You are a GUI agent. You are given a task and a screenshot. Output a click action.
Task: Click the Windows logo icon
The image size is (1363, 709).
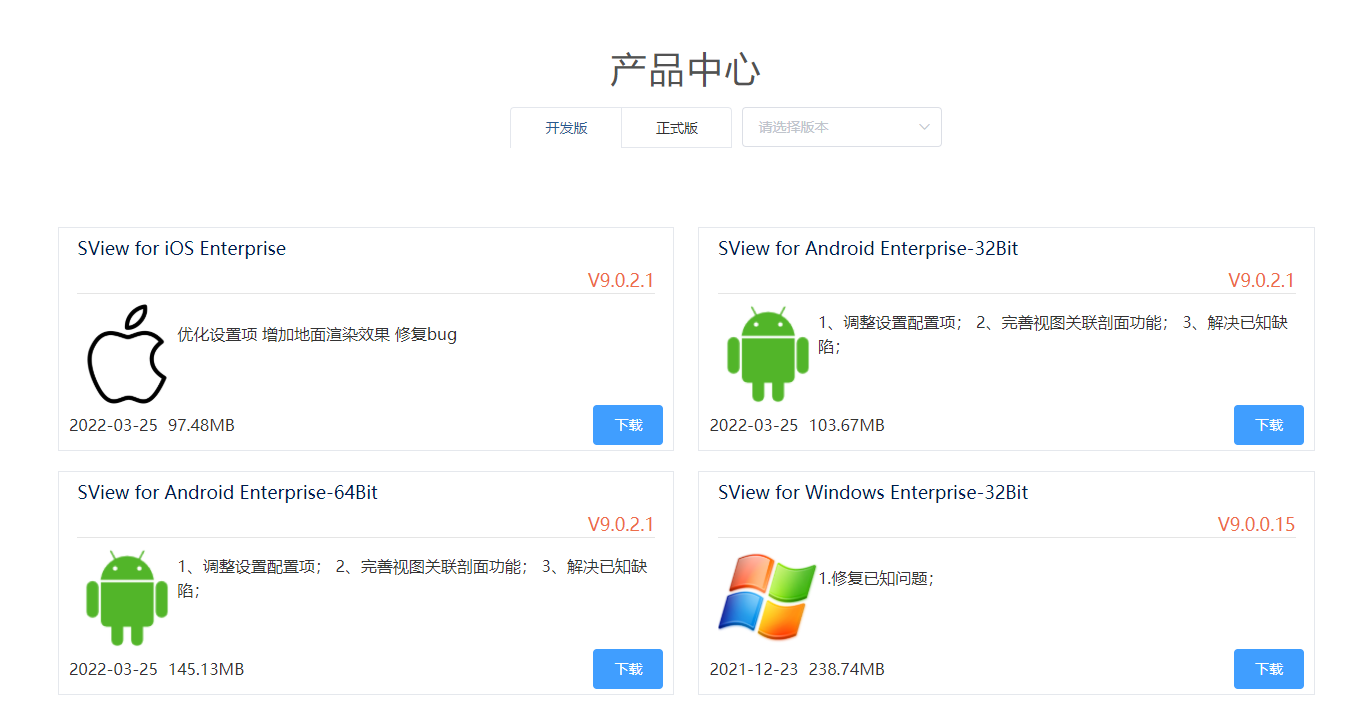(x=767, y=598)
